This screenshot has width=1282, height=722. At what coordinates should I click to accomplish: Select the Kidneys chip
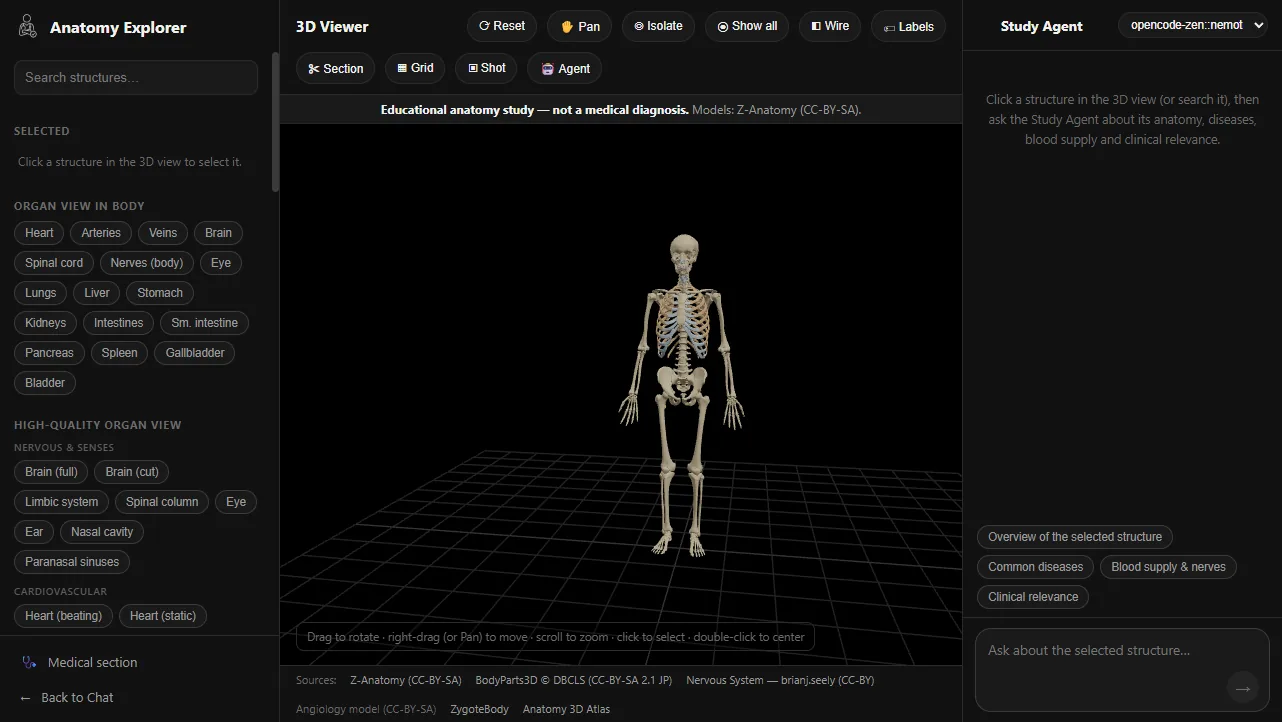click(45, 323)
